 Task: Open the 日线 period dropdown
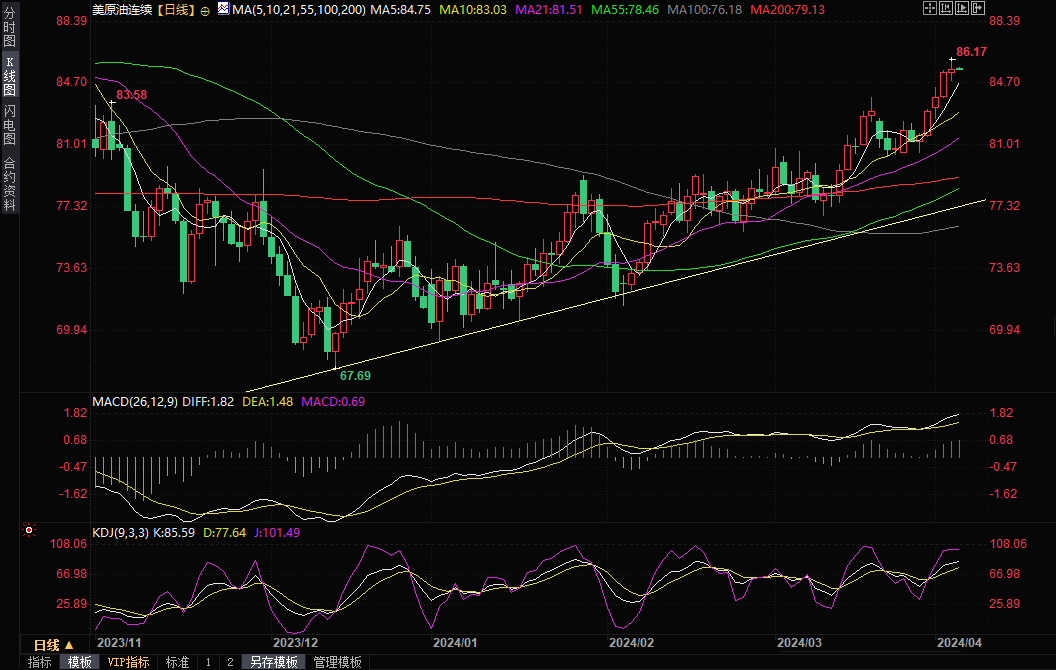pos(54,644)
